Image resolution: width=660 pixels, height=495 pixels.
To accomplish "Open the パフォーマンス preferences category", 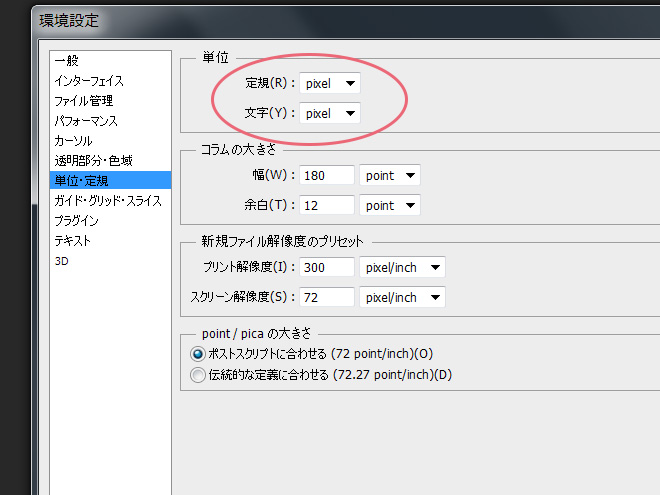I will click(x=86, y=121).
